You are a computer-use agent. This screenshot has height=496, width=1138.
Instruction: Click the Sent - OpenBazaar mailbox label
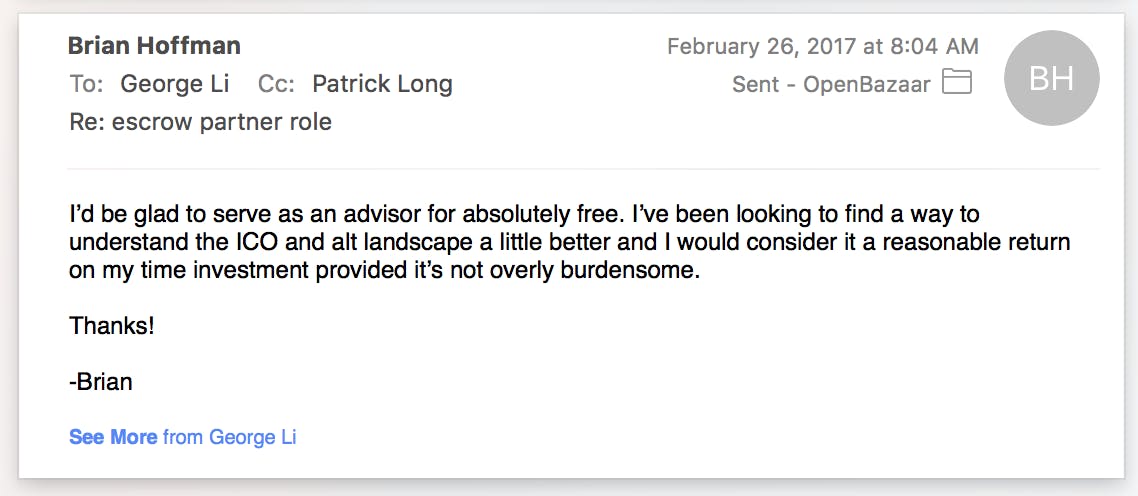pos(830,84)
